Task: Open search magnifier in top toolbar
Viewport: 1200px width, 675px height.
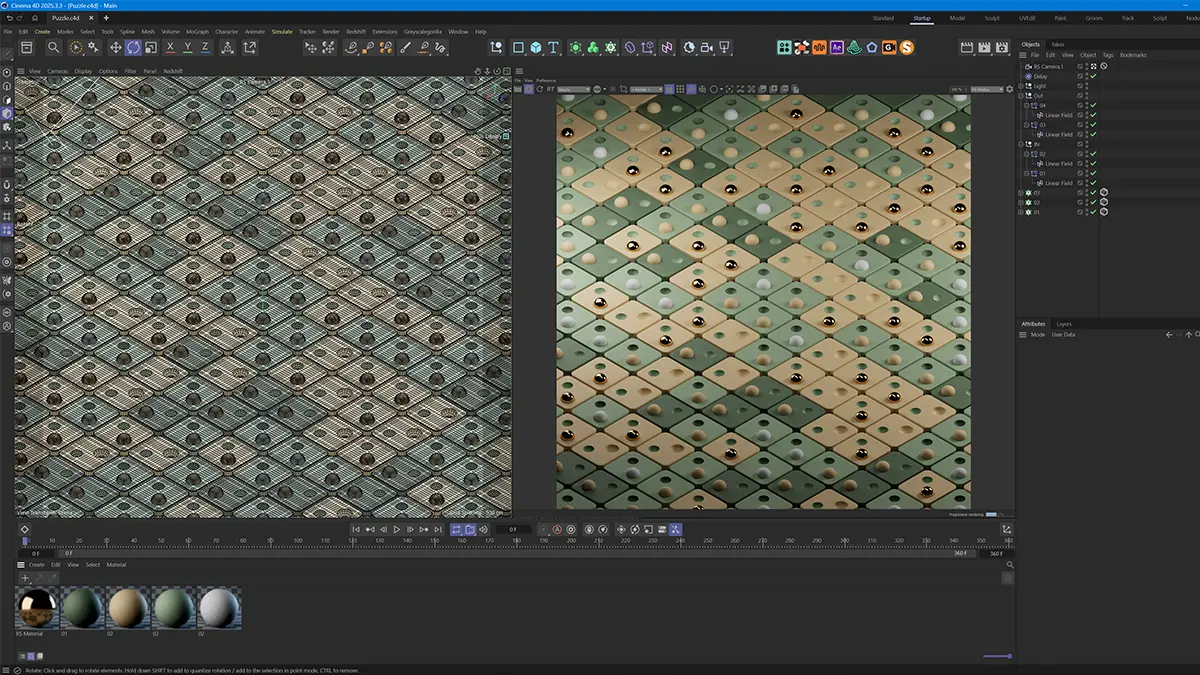Action: pos(54,48)
